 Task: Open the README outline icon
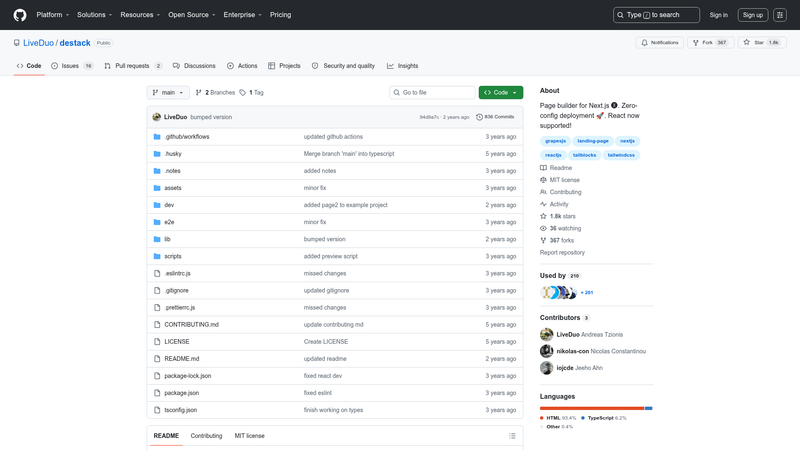click(x=512, y=436)
